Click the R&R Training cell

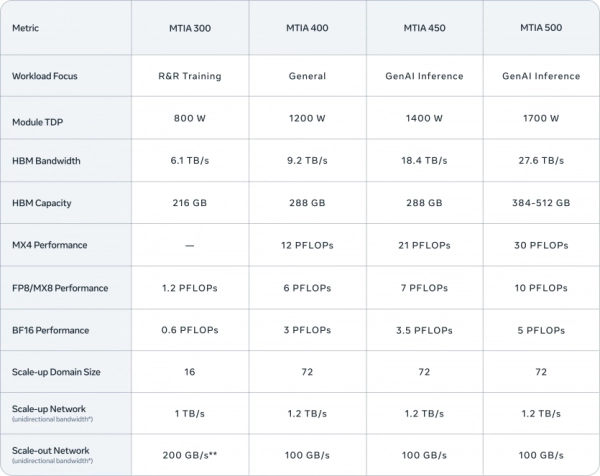point(189,76)
